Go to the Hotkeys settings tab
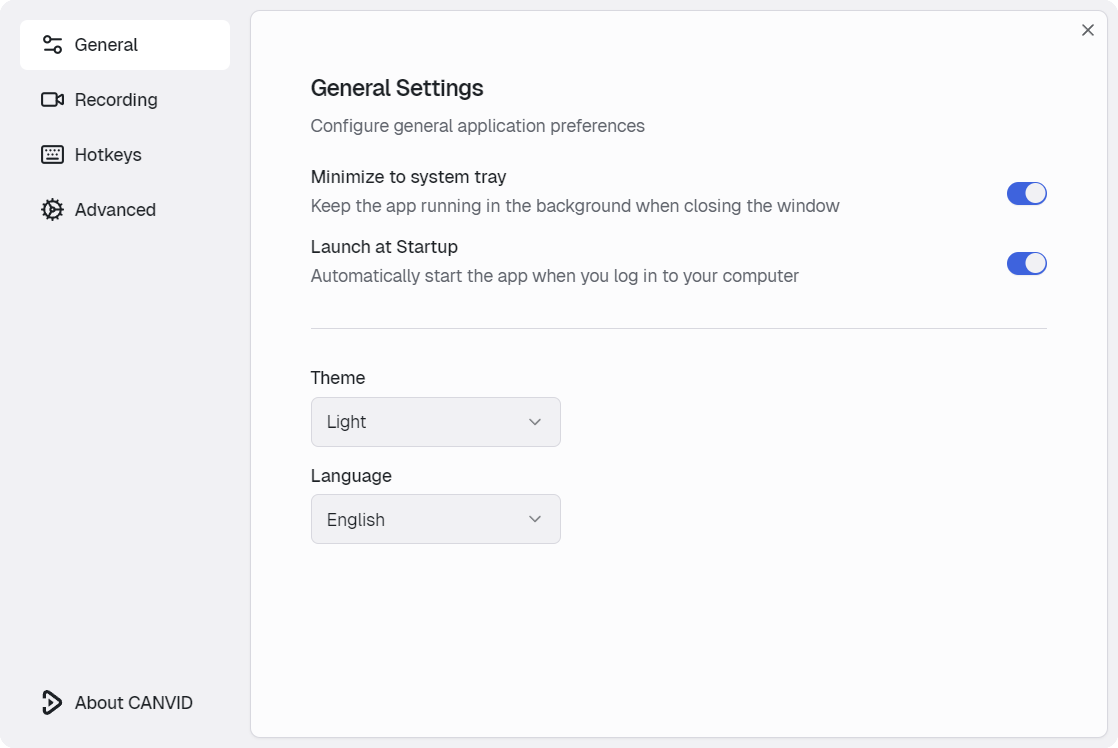Screen dimensions: 1118x748 (108, 155)
